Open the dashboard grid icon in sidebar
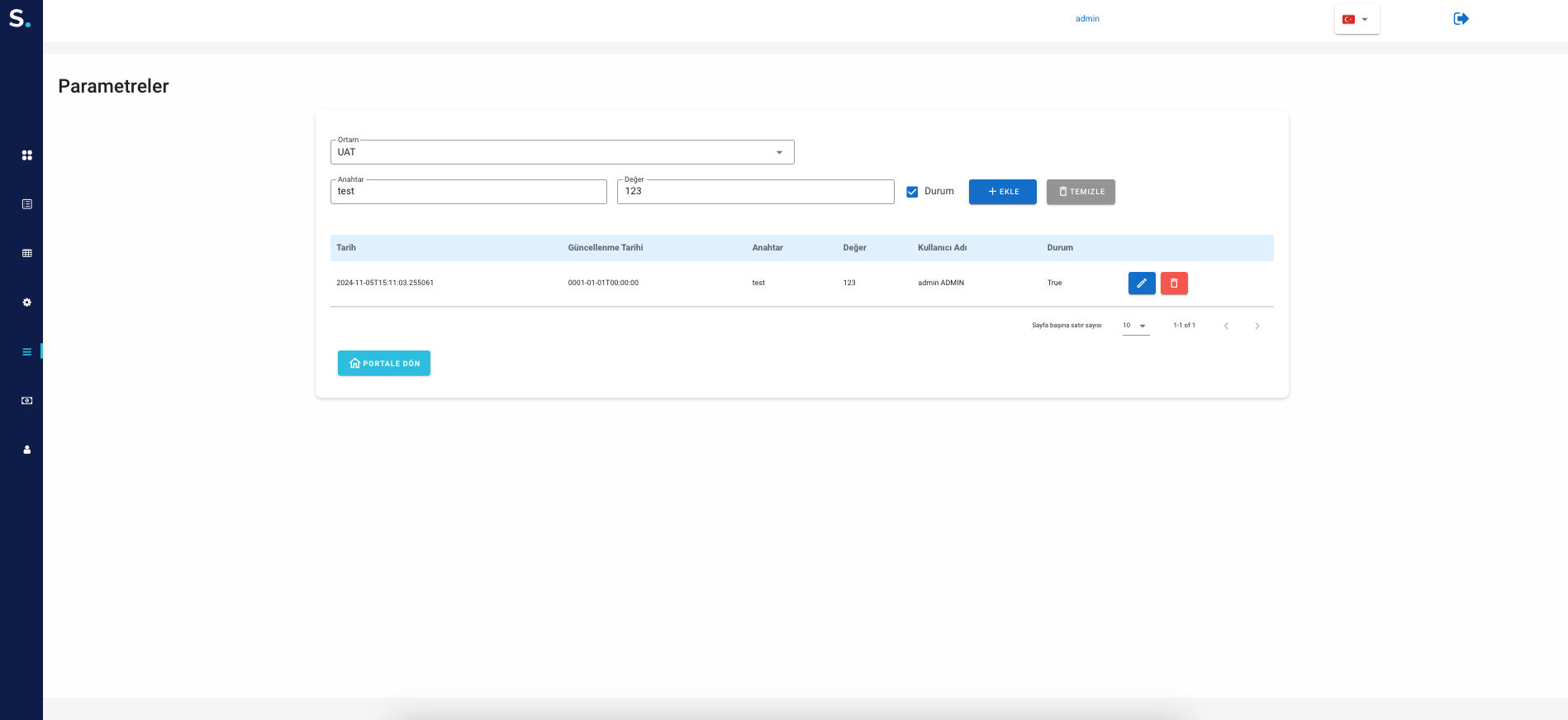The width and height of the screenshot is (1568, 720). click(x=26, y=155)
